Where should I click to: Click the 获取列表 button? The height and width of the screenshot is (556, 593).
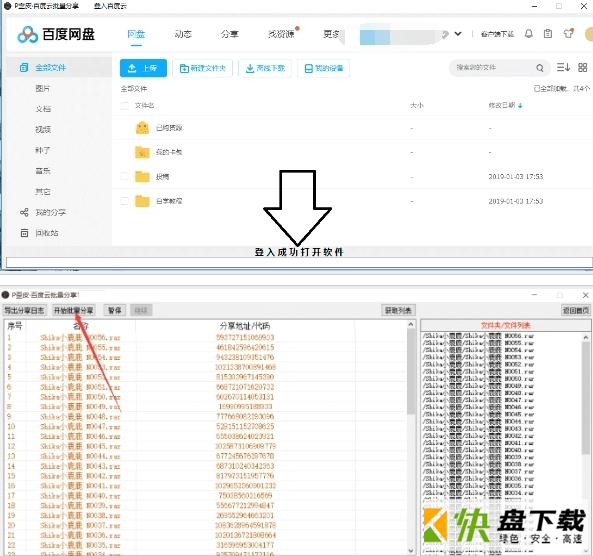(398, 311)
